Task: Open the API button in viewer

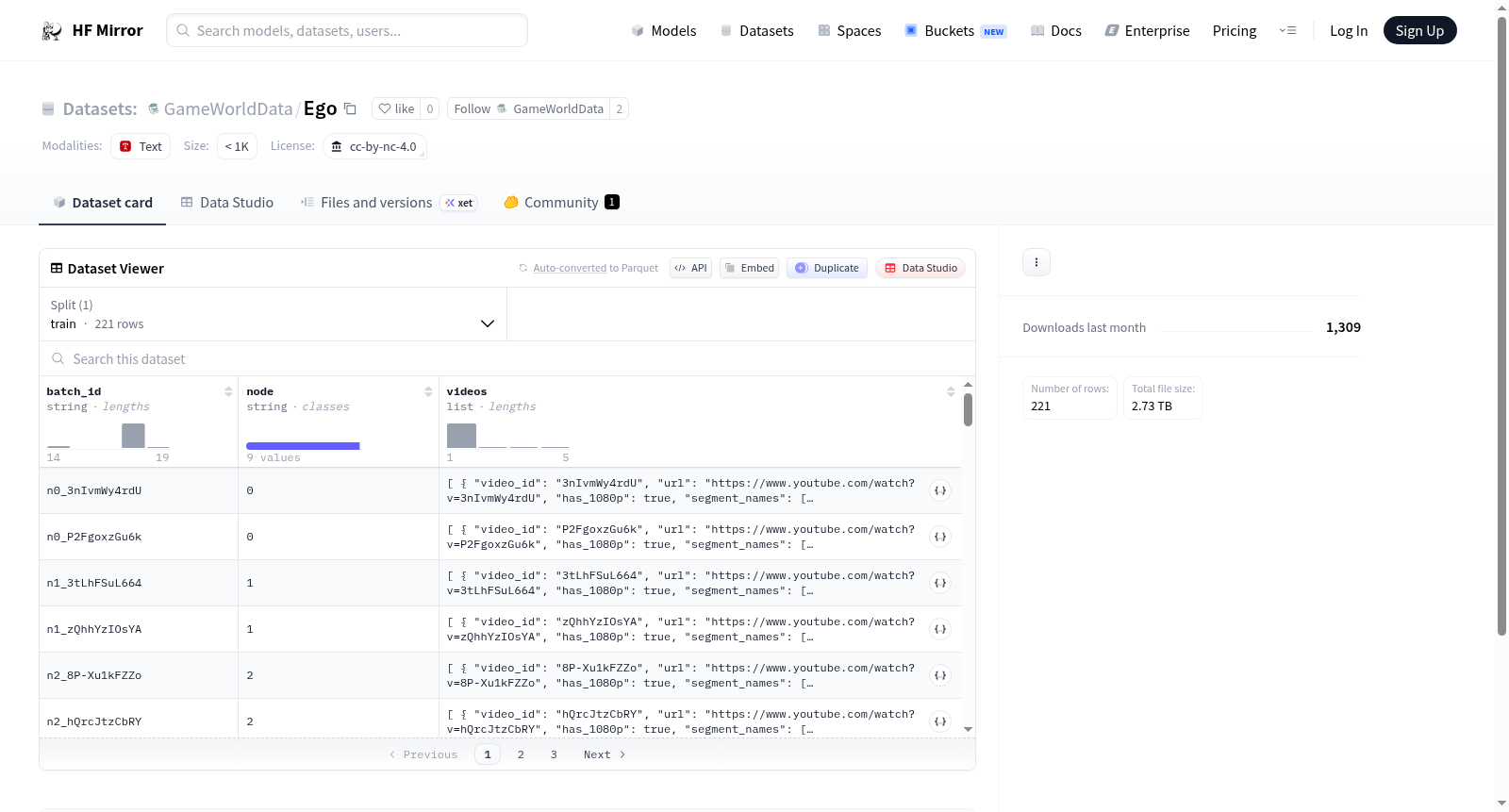Action: tap(690, 268)
